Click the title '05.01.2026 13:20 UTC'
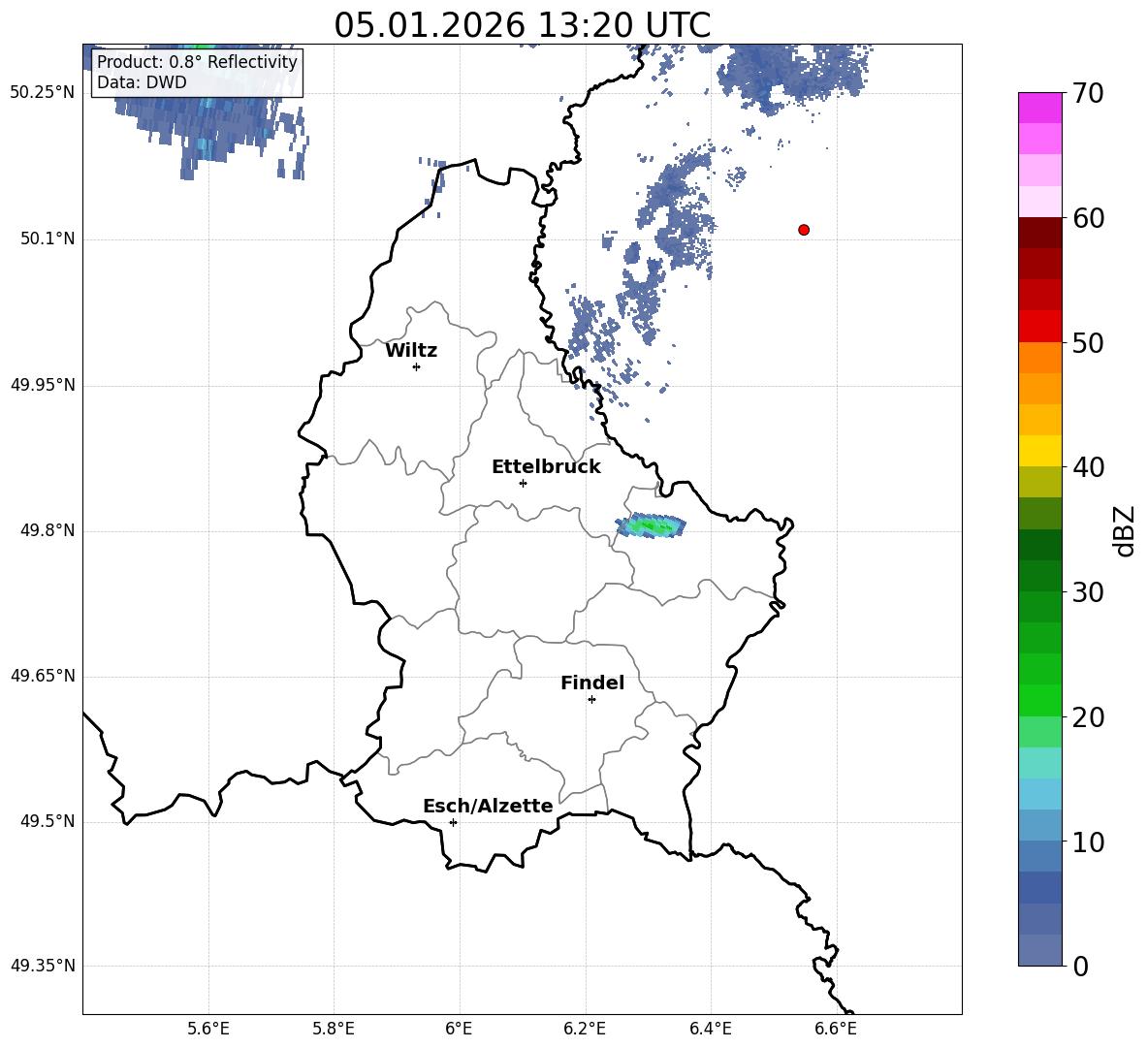1148x1048 pixels. pyautogui.click(x=522, y=25)
